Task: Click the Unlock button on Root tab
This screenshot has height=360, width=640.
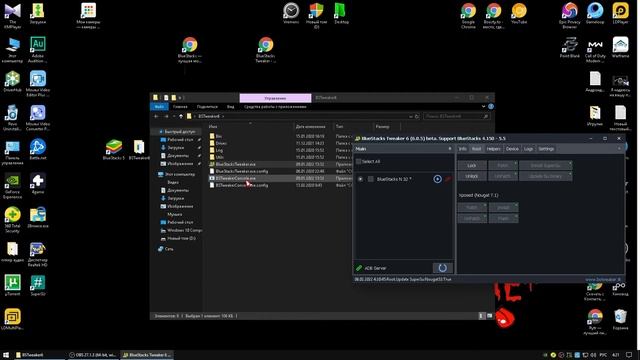Action: (472, 176)
